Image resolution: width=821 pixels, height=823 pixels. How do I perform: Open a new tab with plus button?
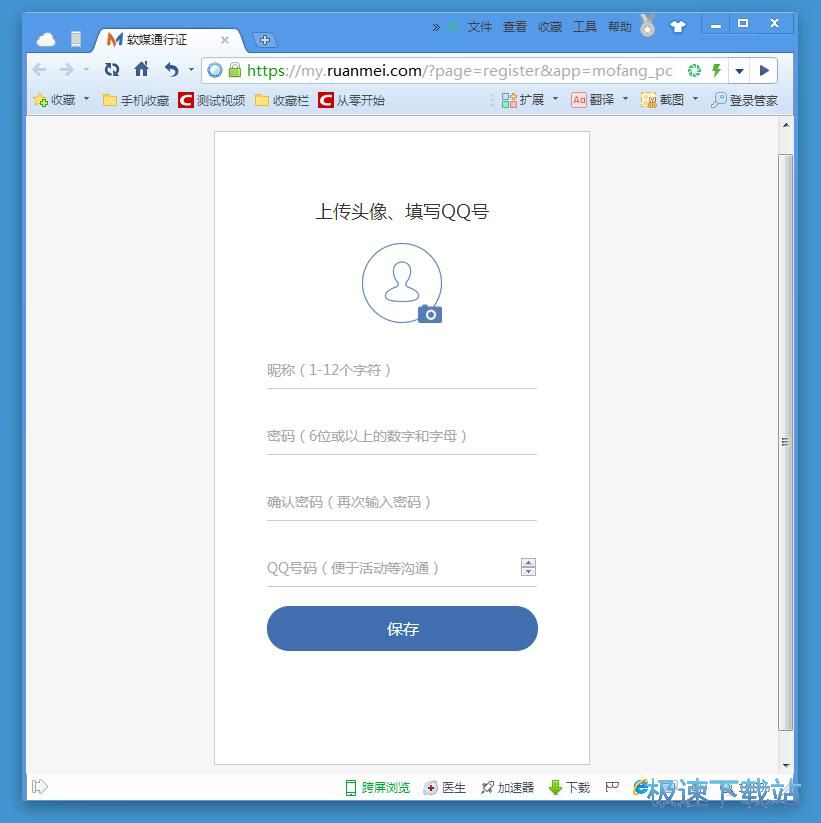tap(265, 40)
